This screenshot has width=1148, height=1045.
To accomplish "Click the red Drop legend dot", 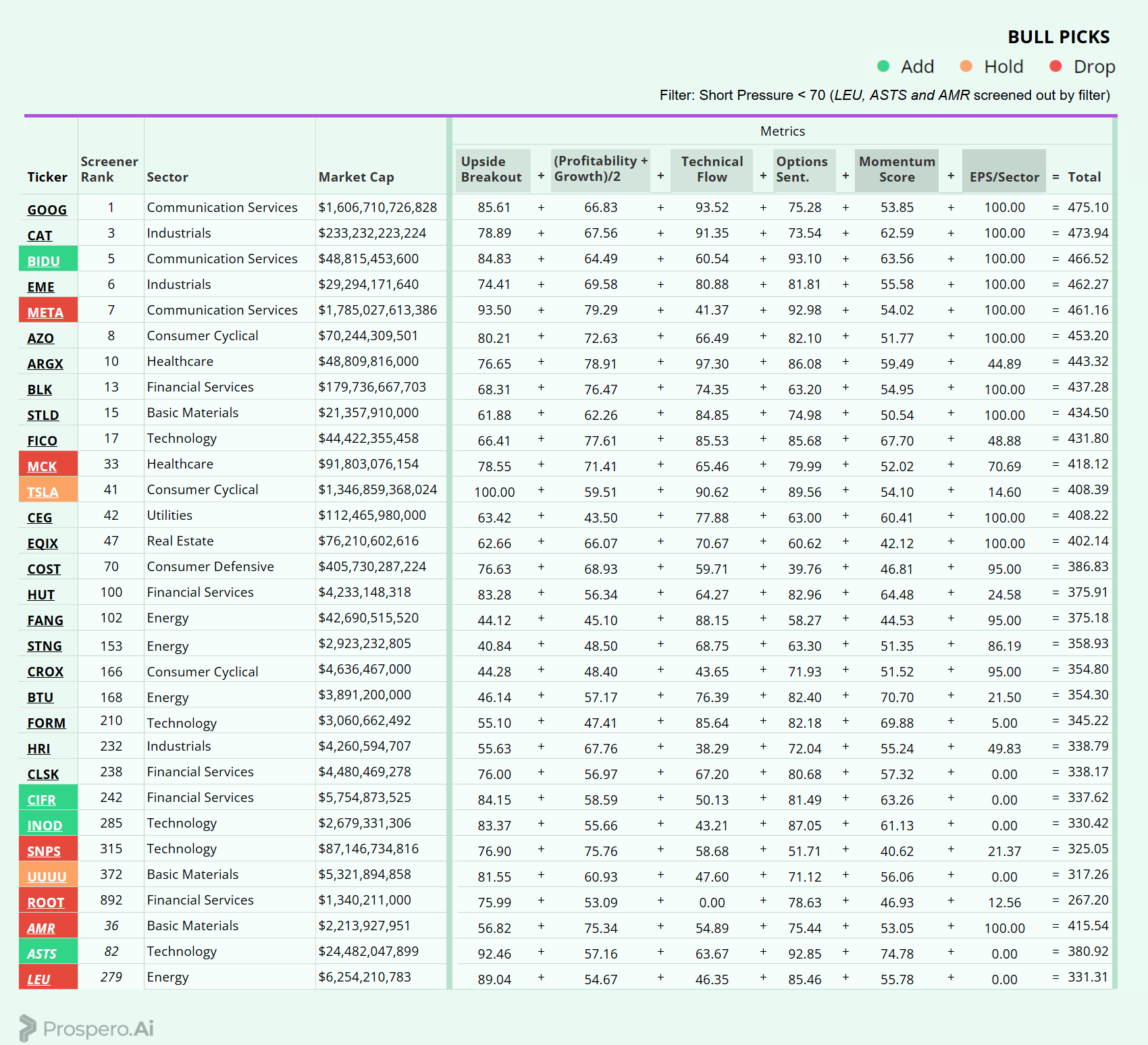I will point(1056,66).
